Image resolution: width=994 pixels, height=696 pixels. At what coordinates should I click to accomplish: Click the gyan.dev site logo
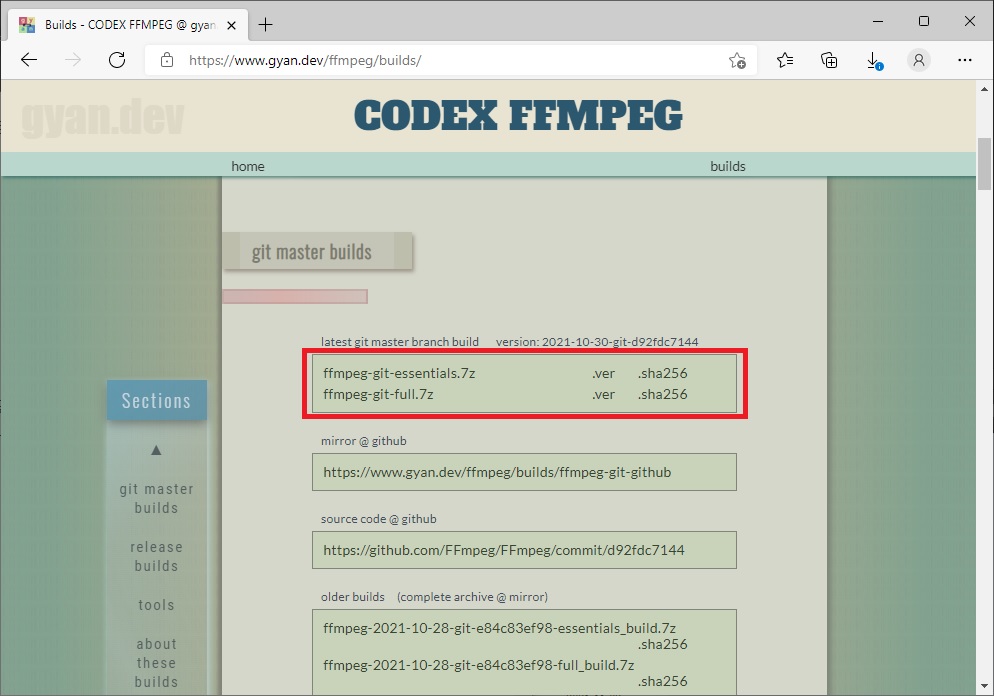coord(103,117)
